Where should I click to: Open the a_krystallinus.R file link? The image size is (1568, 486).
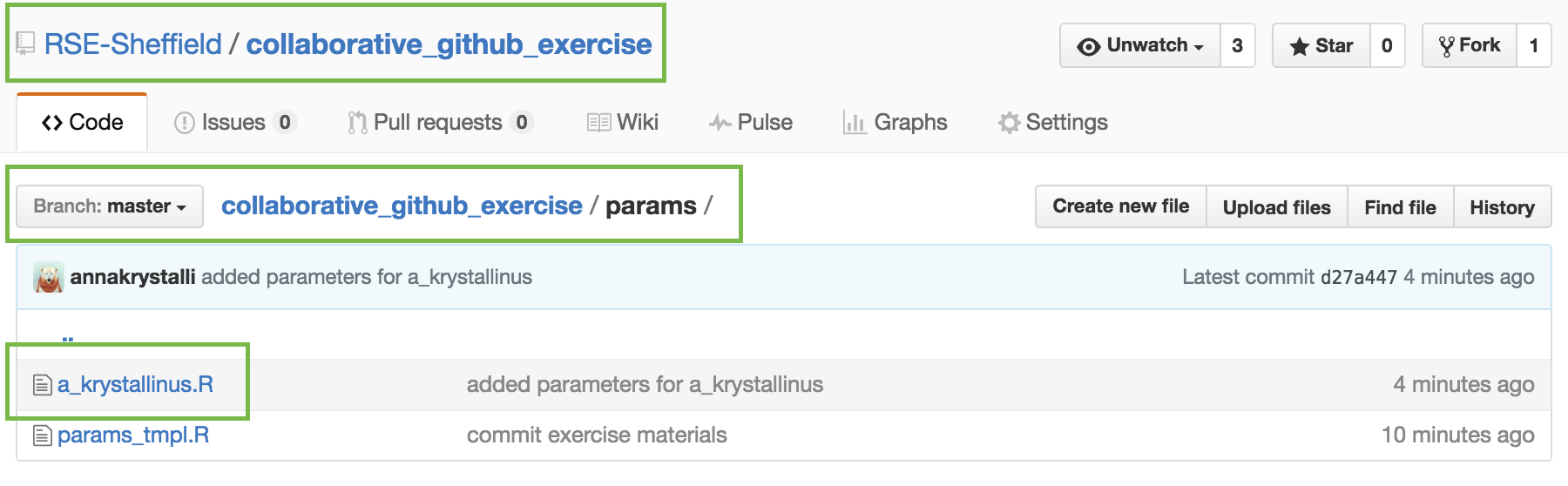click(136, 384)
